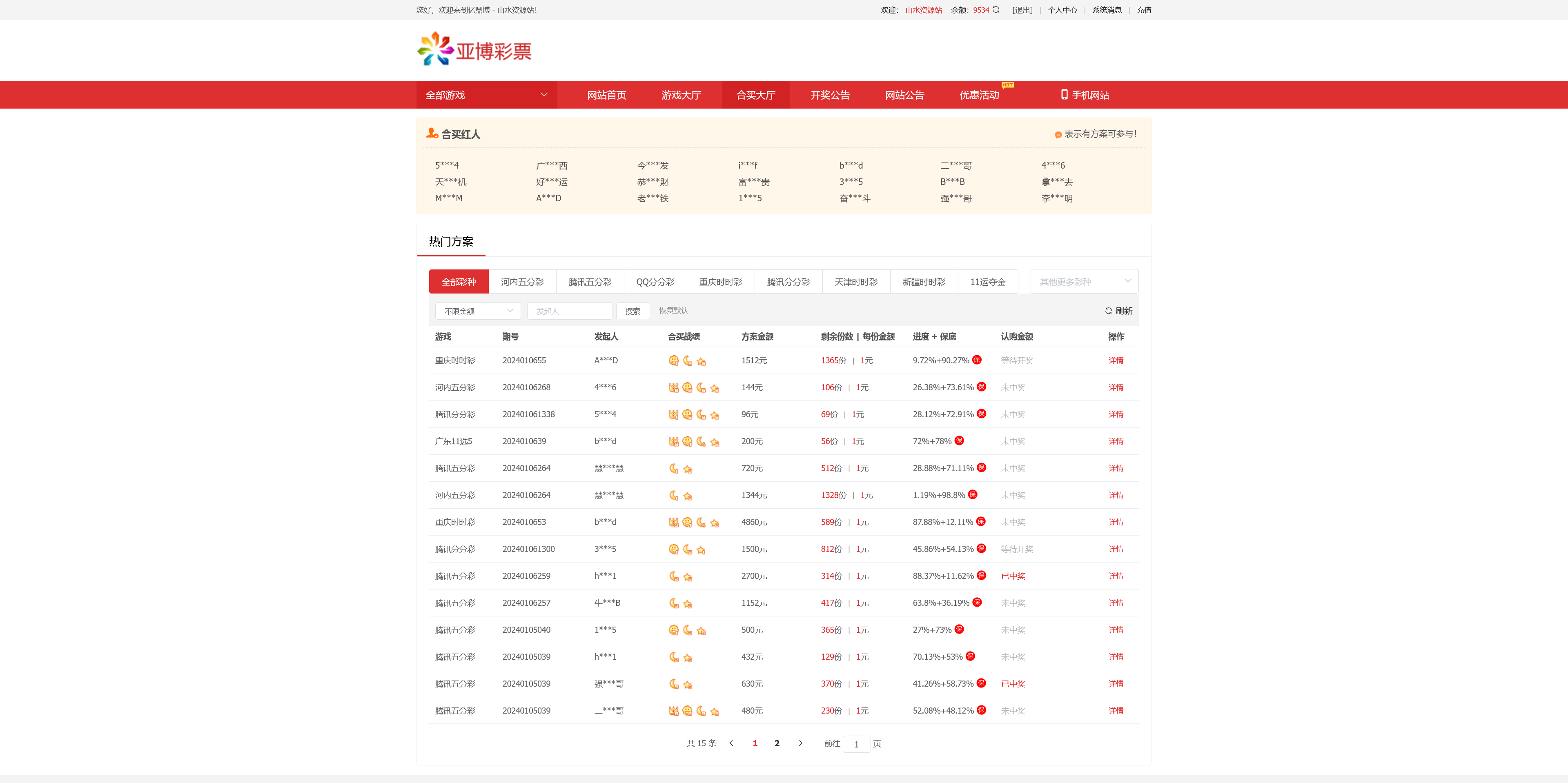Click the 亚博彩票 logo
The width and height of the screenshot is (1568, 783).
[x=474, y=49]
